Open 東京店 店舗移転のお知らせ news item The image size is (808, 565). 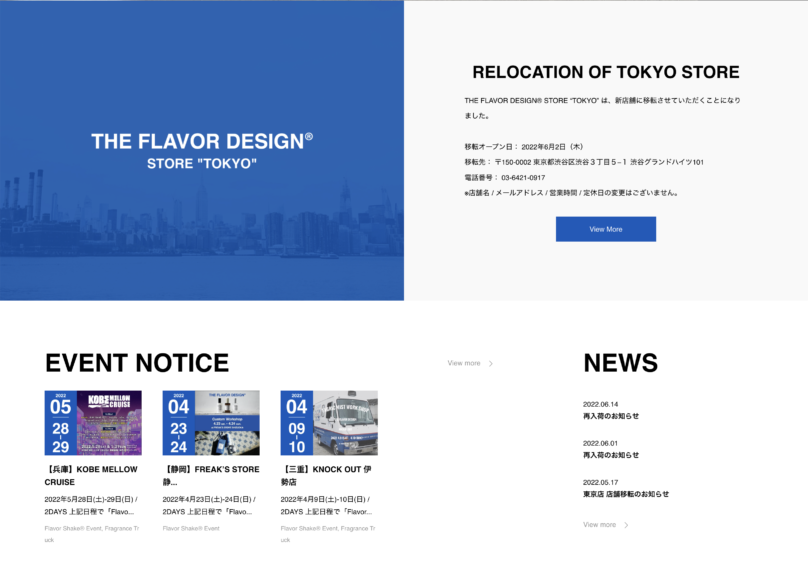tap(626, 488)
